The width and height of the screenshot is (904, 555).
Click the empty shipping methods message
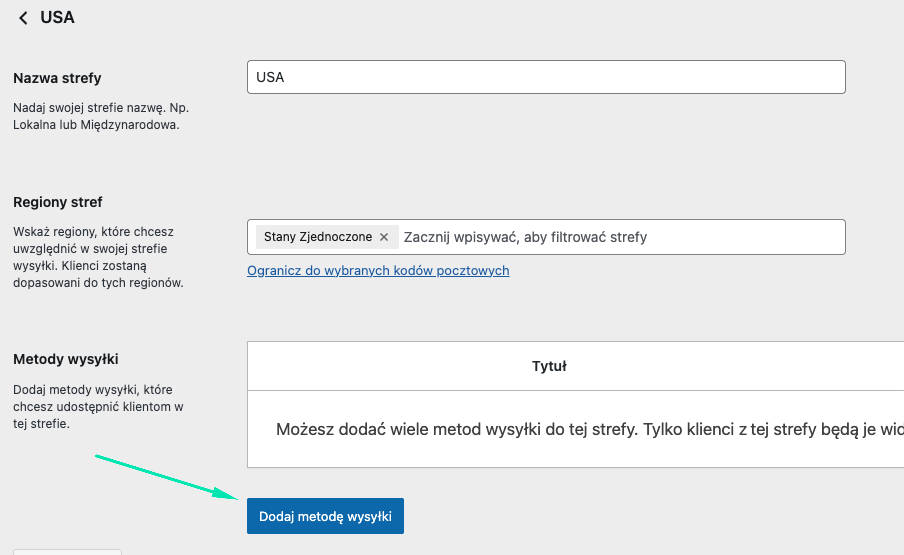coord(589,429)
